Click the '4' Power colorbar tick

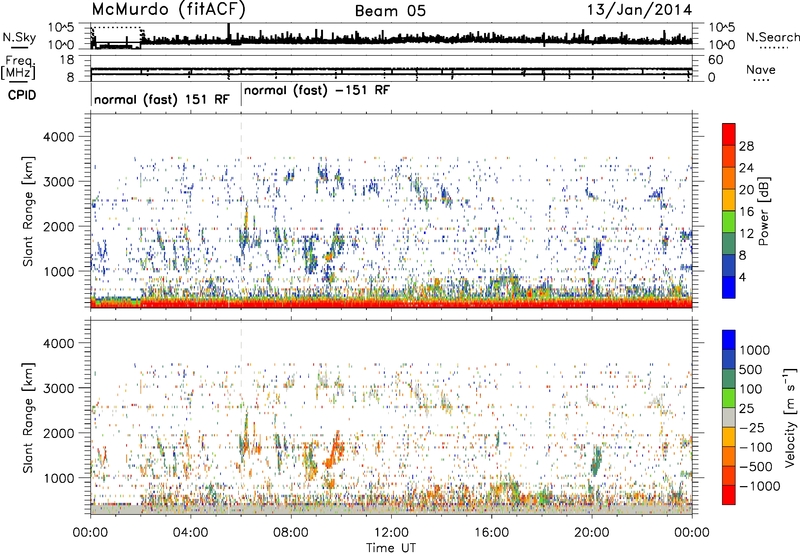pyautogui.click(x=742, y=277)
